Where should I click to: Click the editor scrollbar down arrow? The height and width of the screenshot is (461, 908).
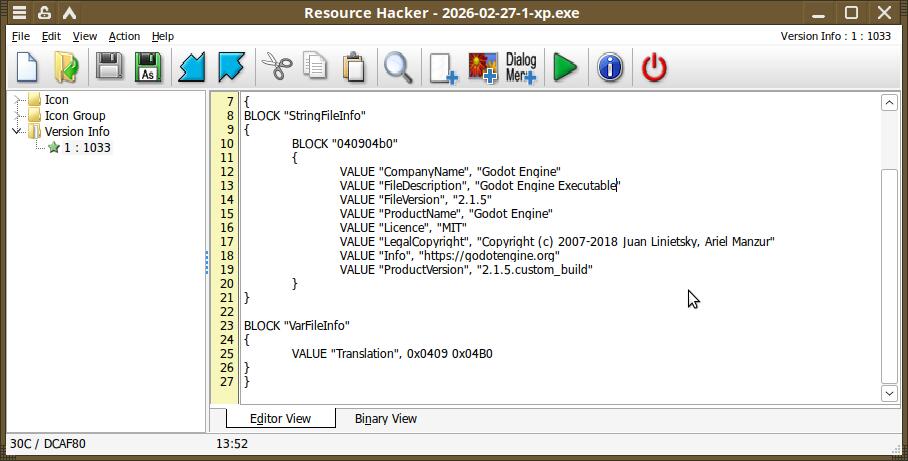point(889,393)
